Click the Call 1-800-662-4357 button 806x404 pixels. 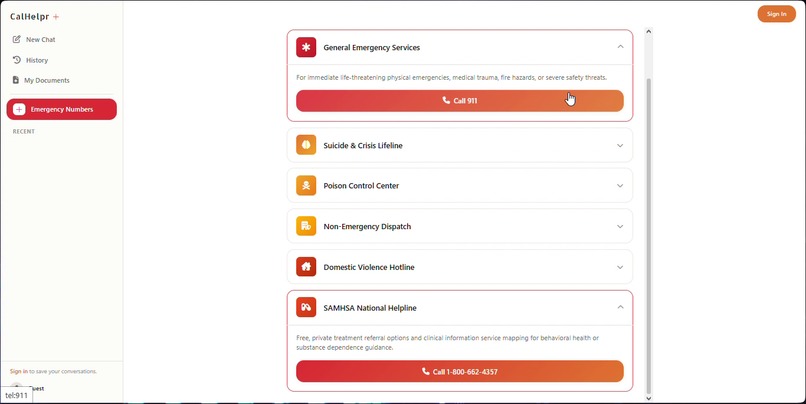460,371
